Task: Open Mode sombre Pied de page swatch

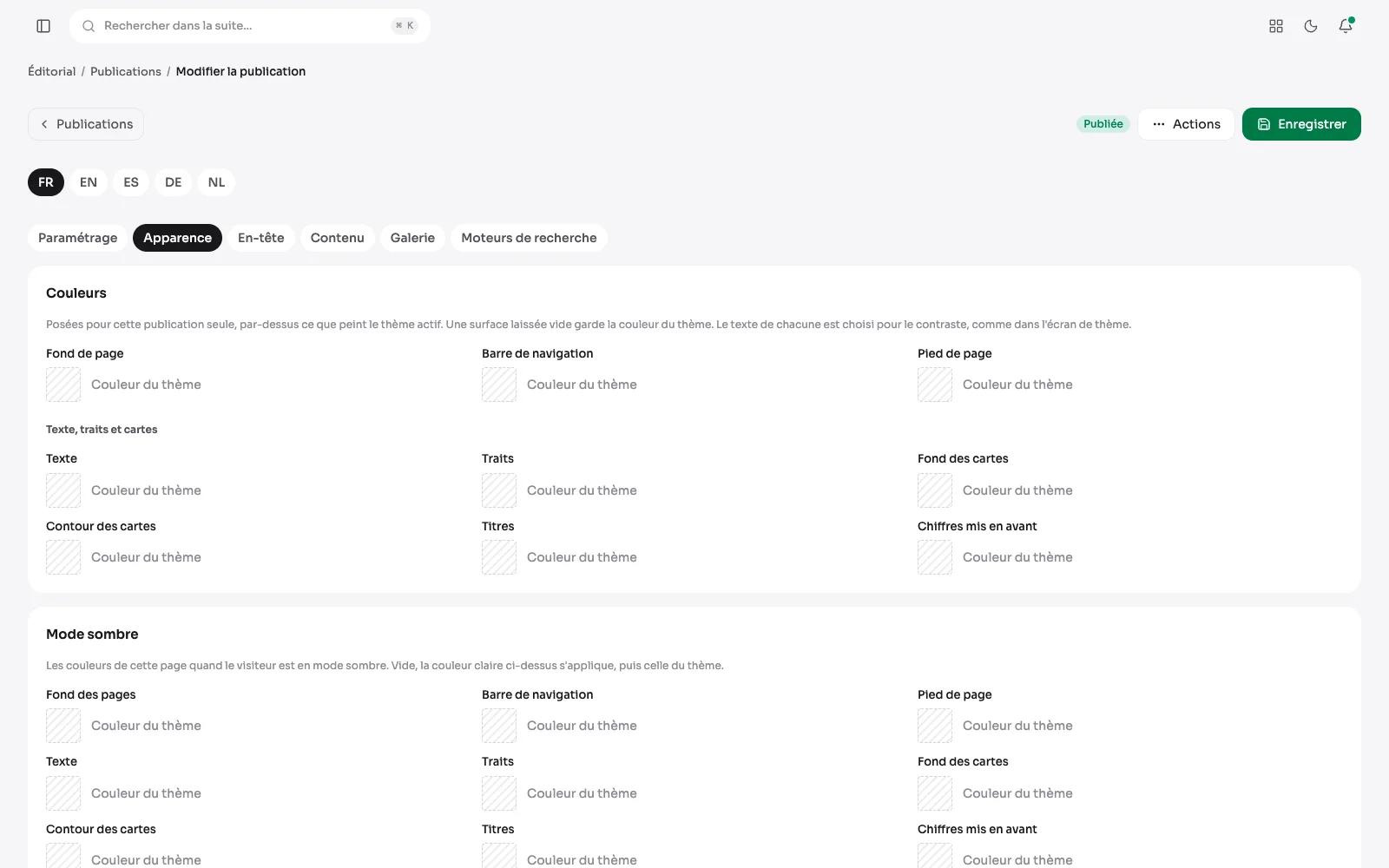Action: point(935,726)
